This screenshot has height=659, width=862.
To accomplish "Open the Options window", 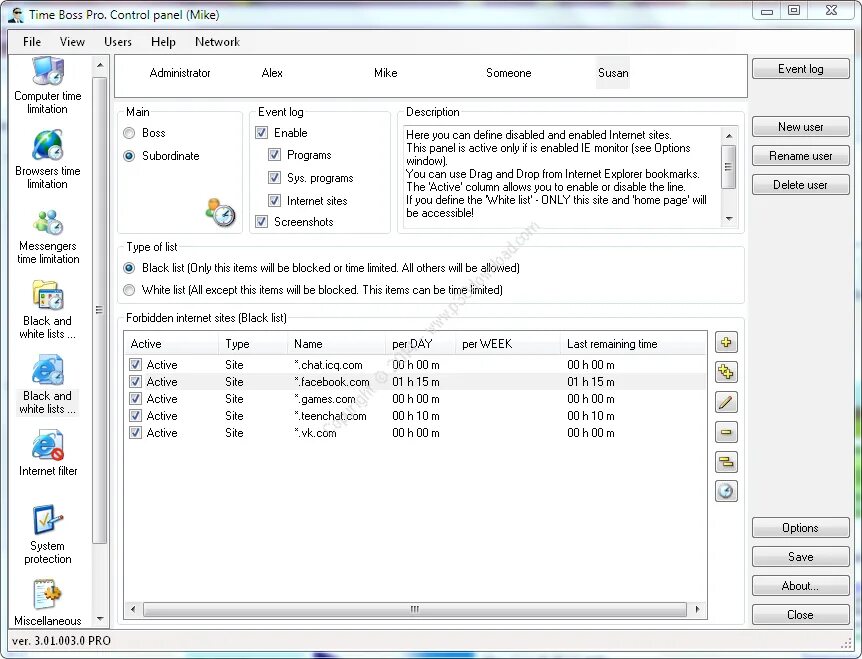I will (800, 528).
